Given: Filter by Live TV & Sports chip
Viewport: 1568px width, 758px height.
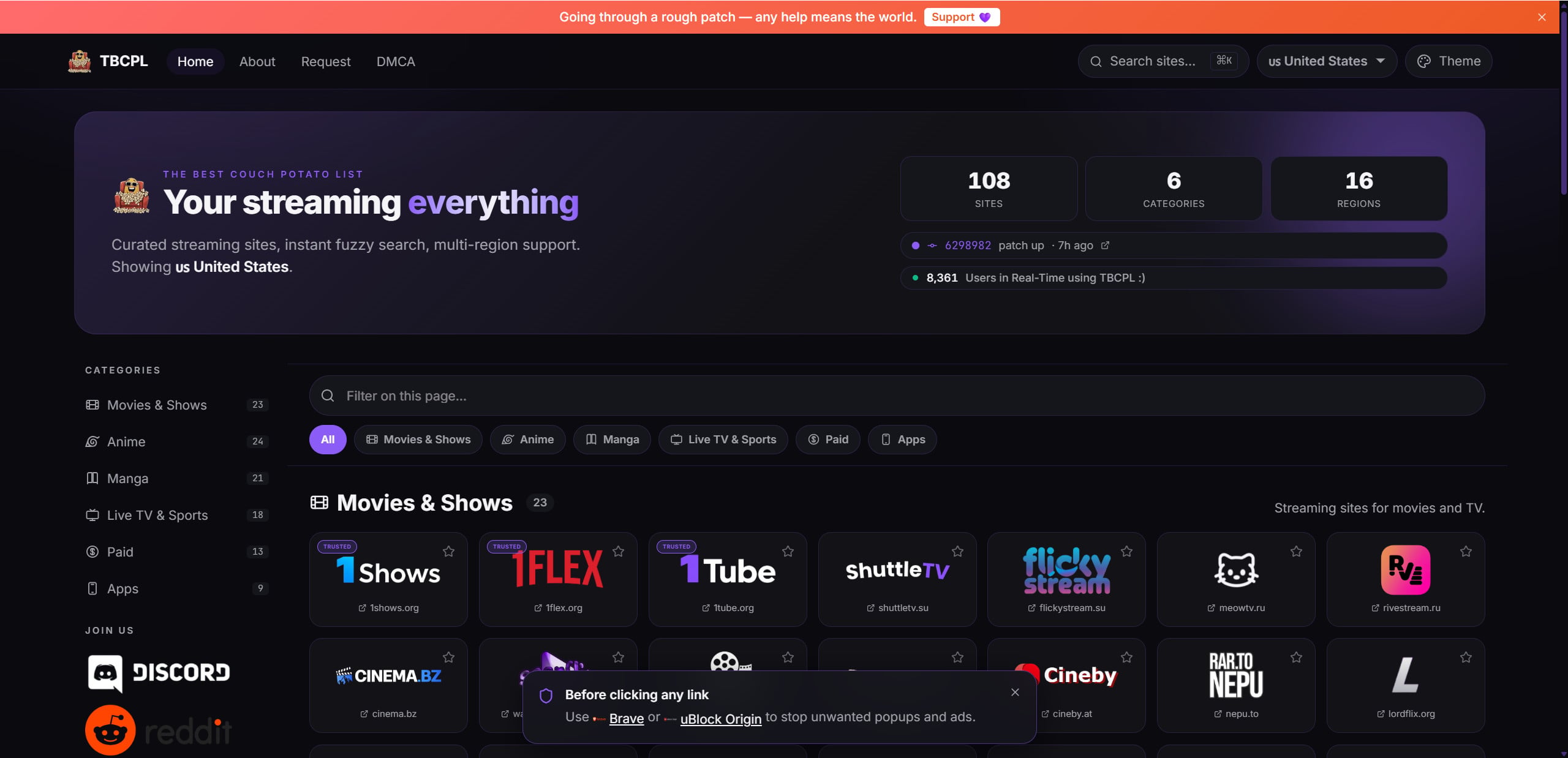Looking at the screenshot, I should click(723, 440).
